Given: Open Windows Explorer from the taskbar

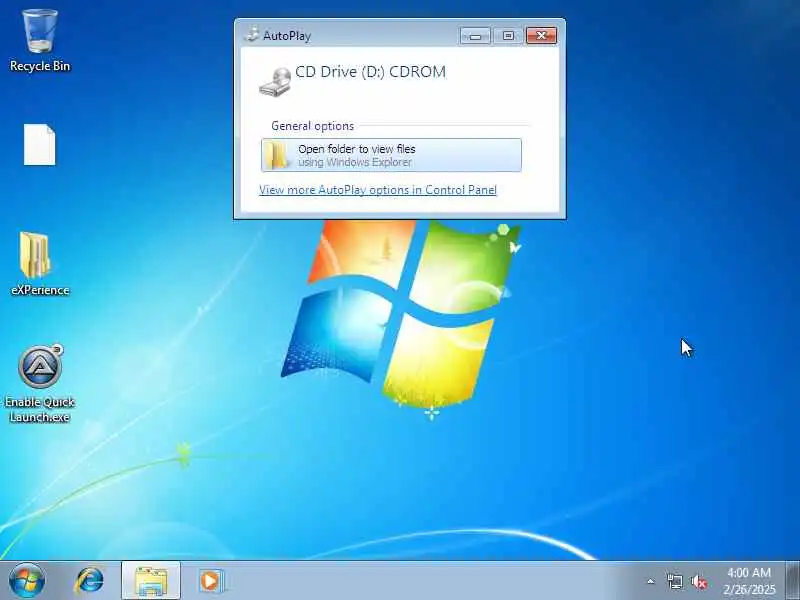Looking at the screenshot, I should tap(151, 581).
